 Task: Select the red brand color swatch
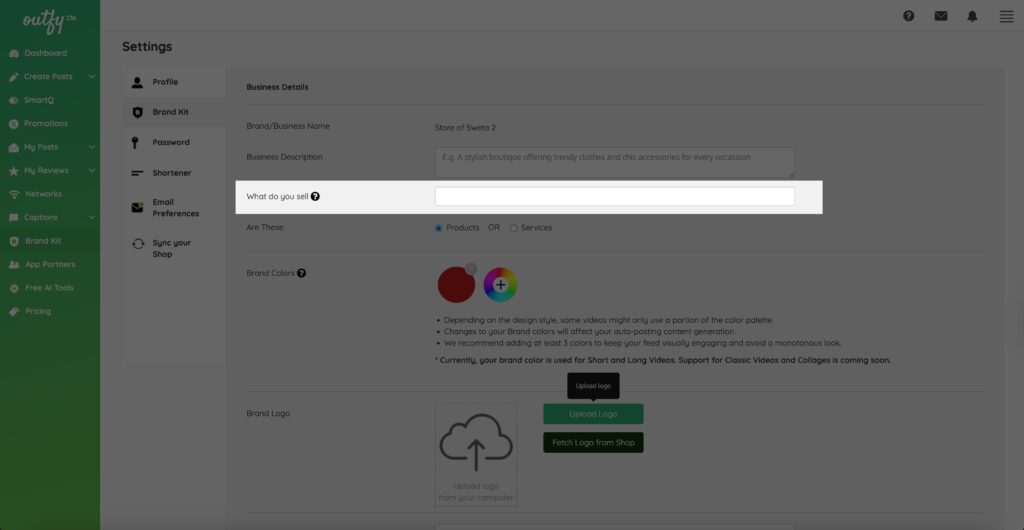[455, 286]
